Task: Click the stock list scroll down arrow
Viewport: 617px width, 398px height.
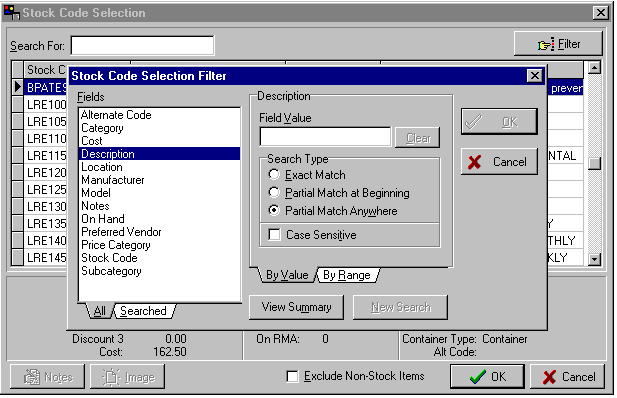Action: (x=594, y=259)
